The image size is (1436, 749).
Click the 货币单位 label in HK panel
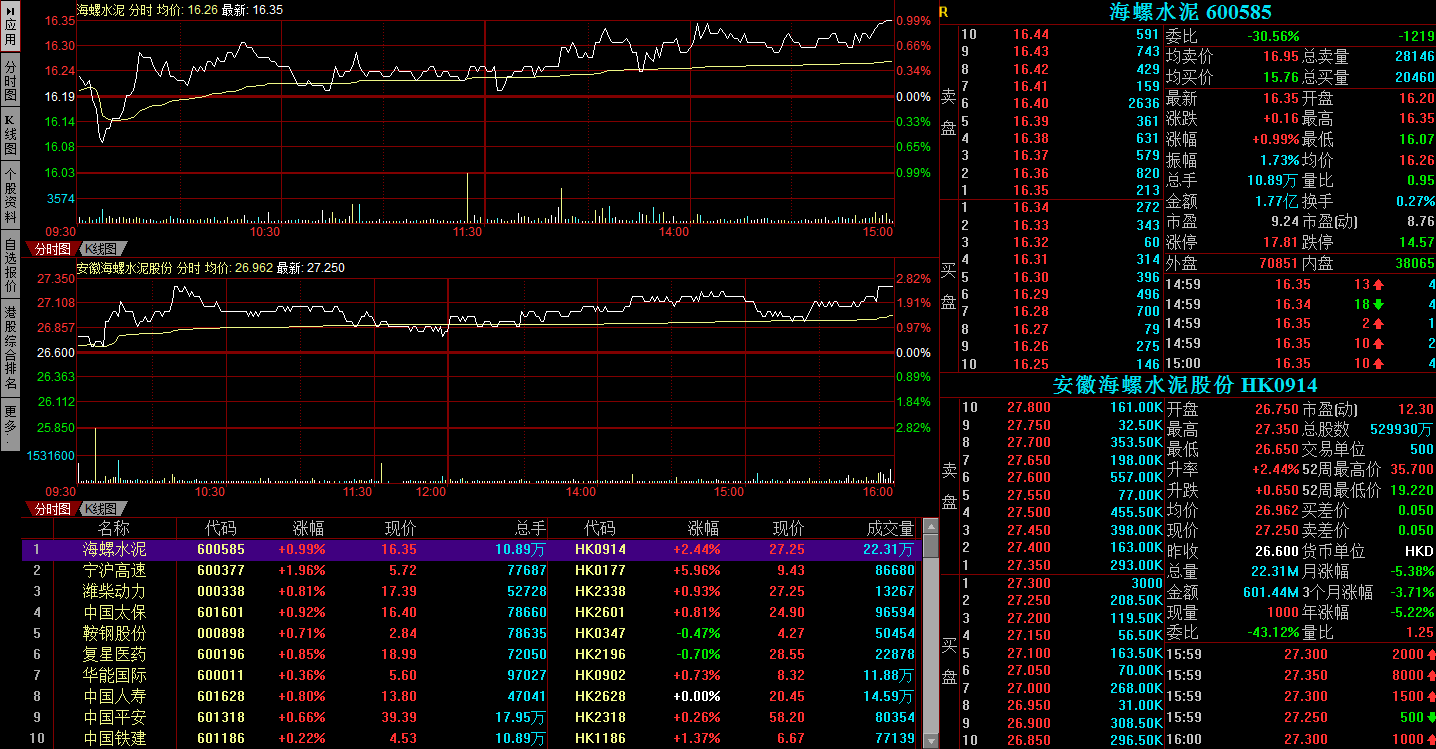click(x=1334, y=551)
